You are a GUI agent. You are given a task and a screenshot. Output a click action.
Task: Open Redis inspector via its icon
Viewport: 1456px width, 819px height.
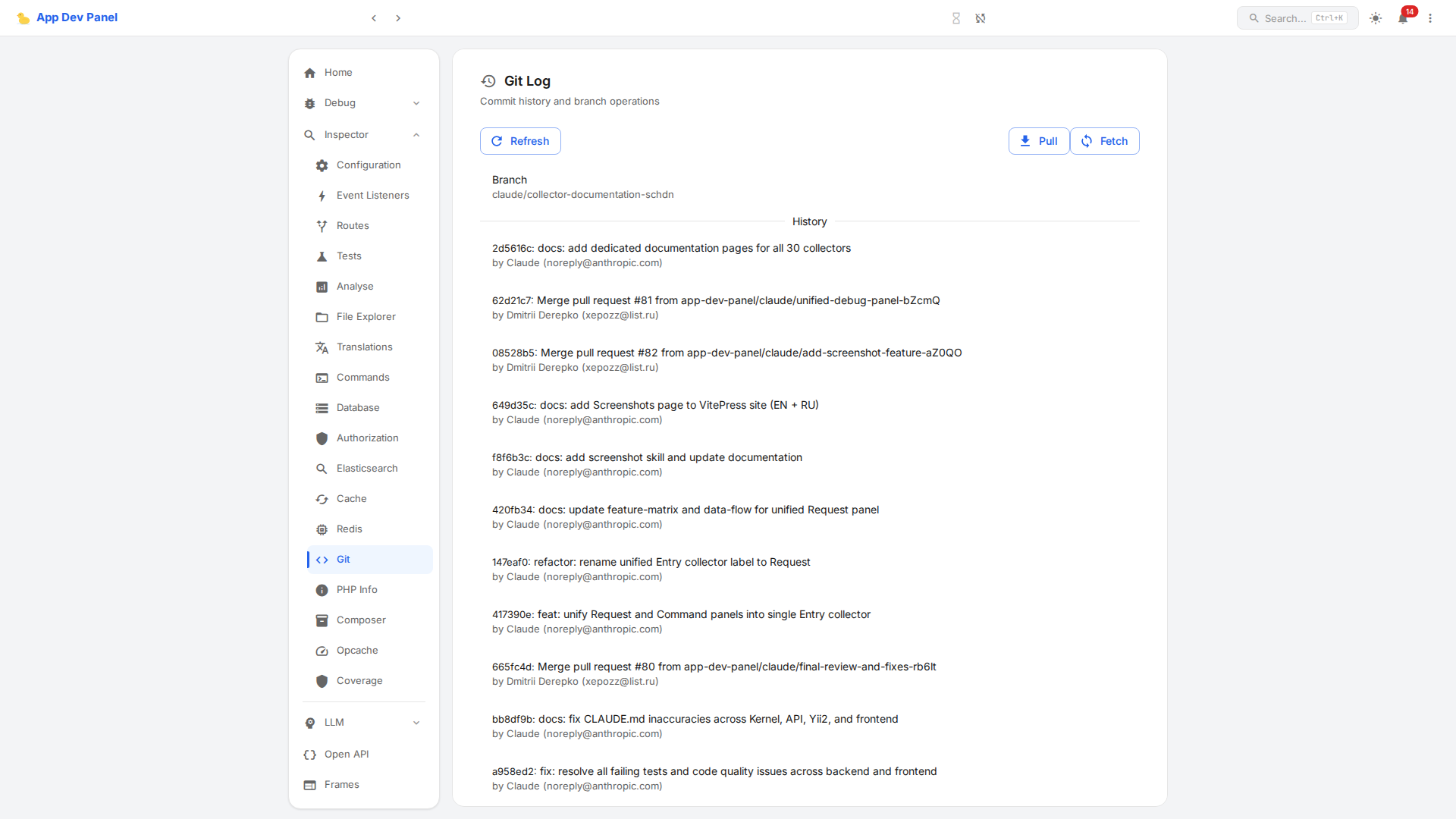[x=322, y=529]
